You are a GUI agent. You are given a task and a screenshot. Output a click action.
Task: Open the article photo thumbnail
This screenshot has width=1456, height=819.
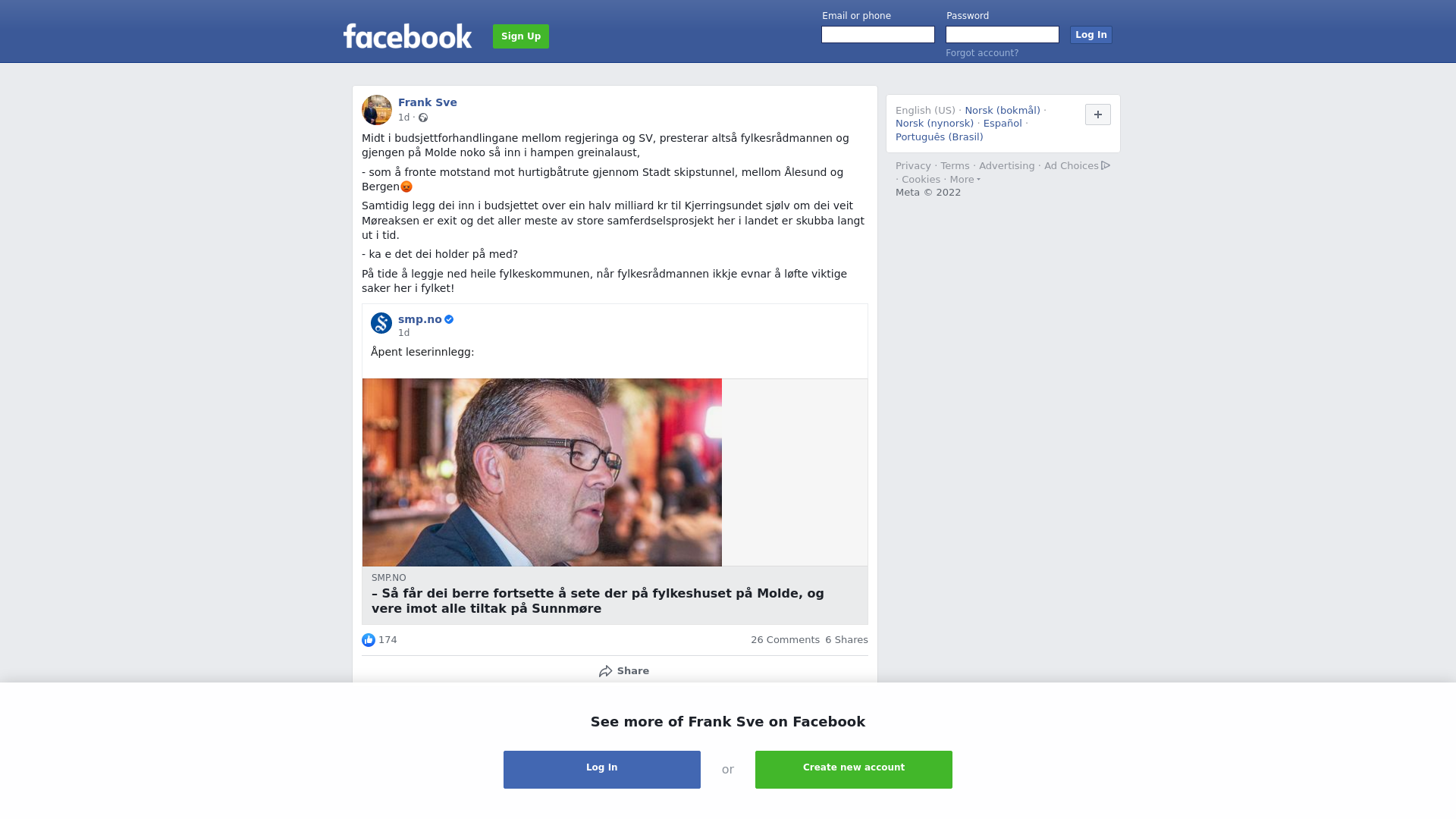coord(542,472)
